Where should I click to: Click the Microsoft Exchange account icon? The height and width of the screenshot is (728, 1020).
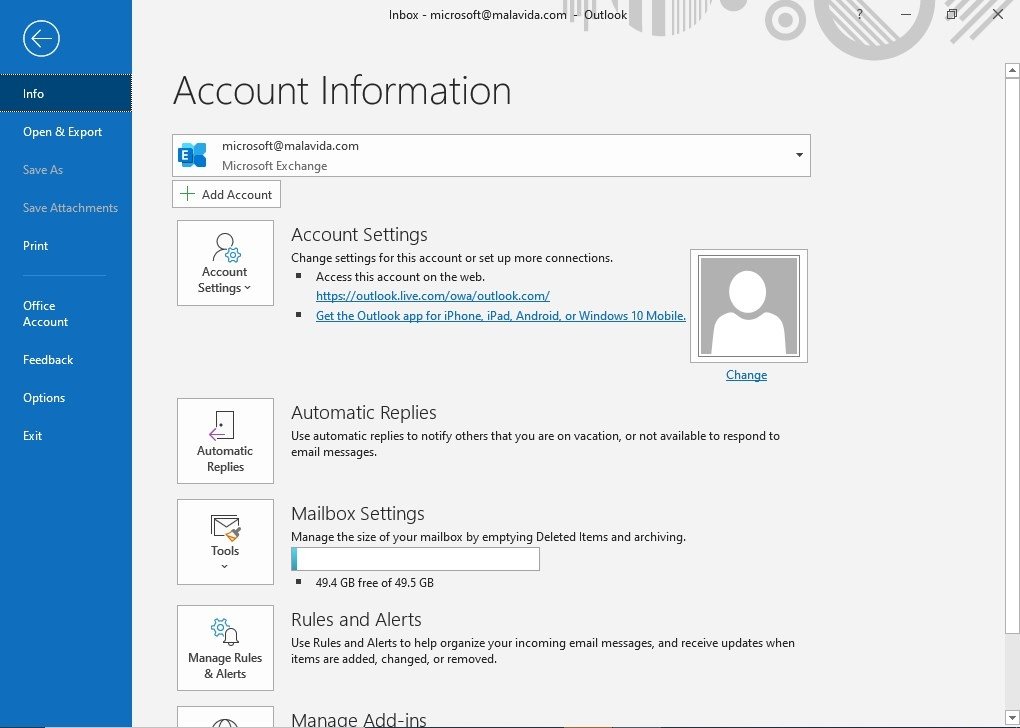(192, 155)
